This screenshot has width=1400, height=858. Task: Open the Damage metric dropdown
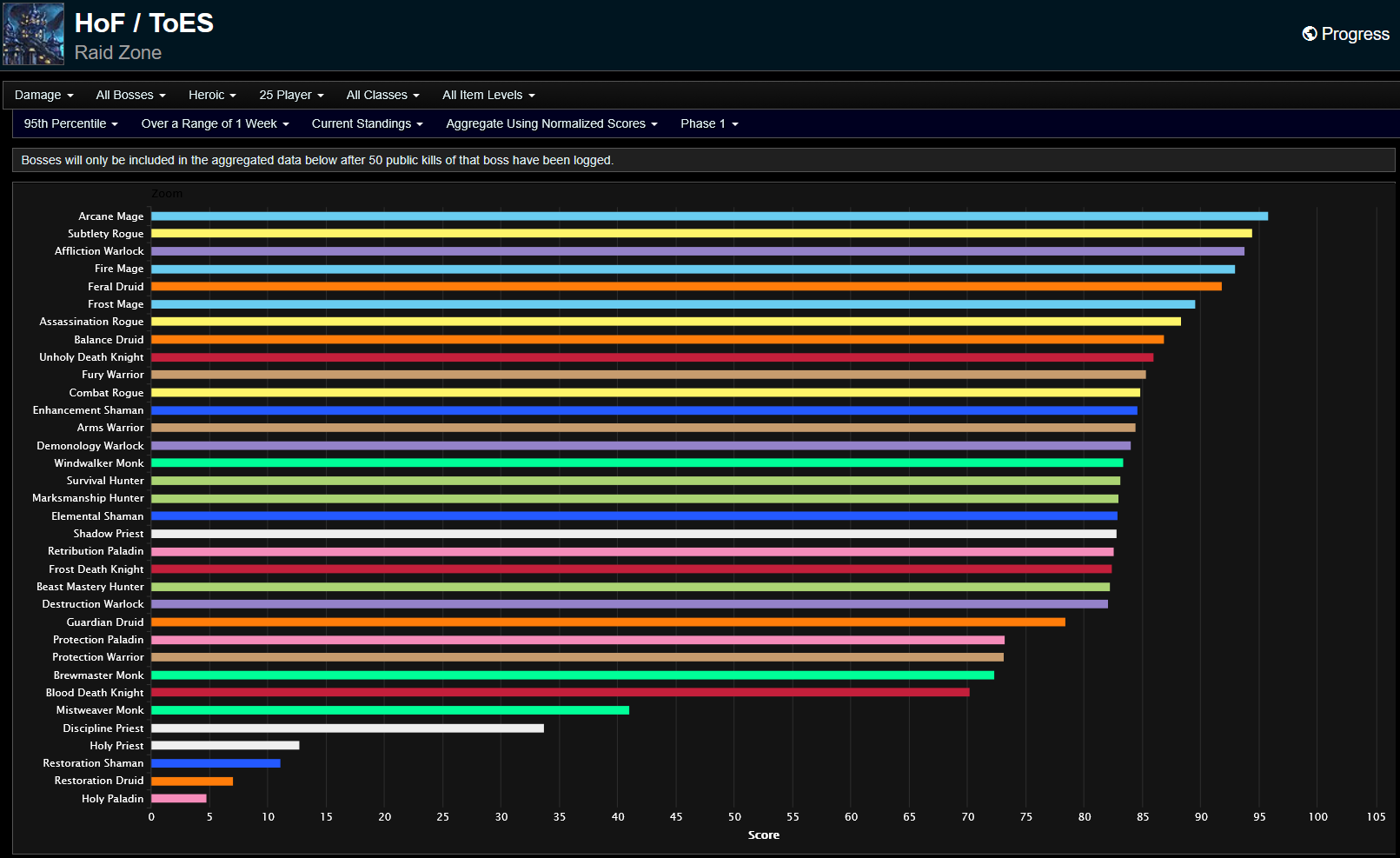click(43, 95)
